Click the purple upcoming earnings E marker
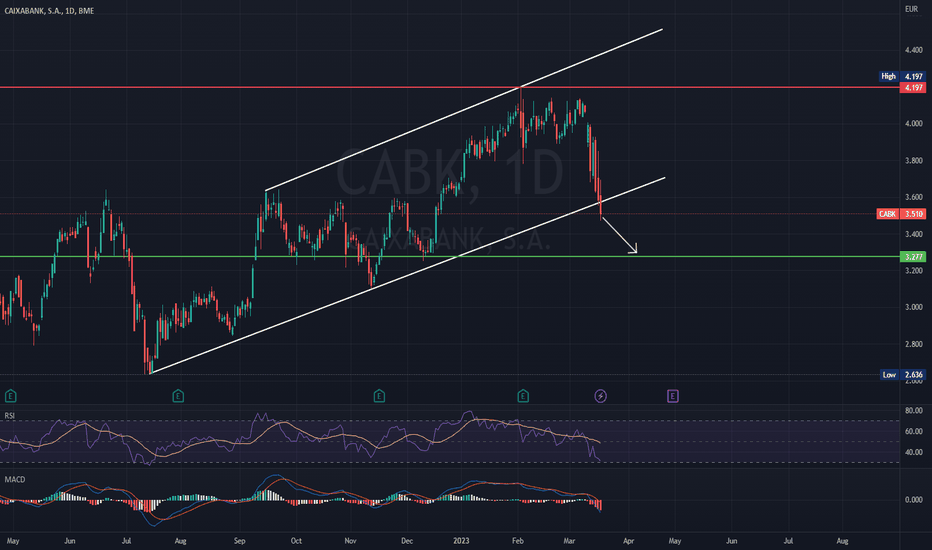This screenshot has height=550, width=932. (672, 396)
